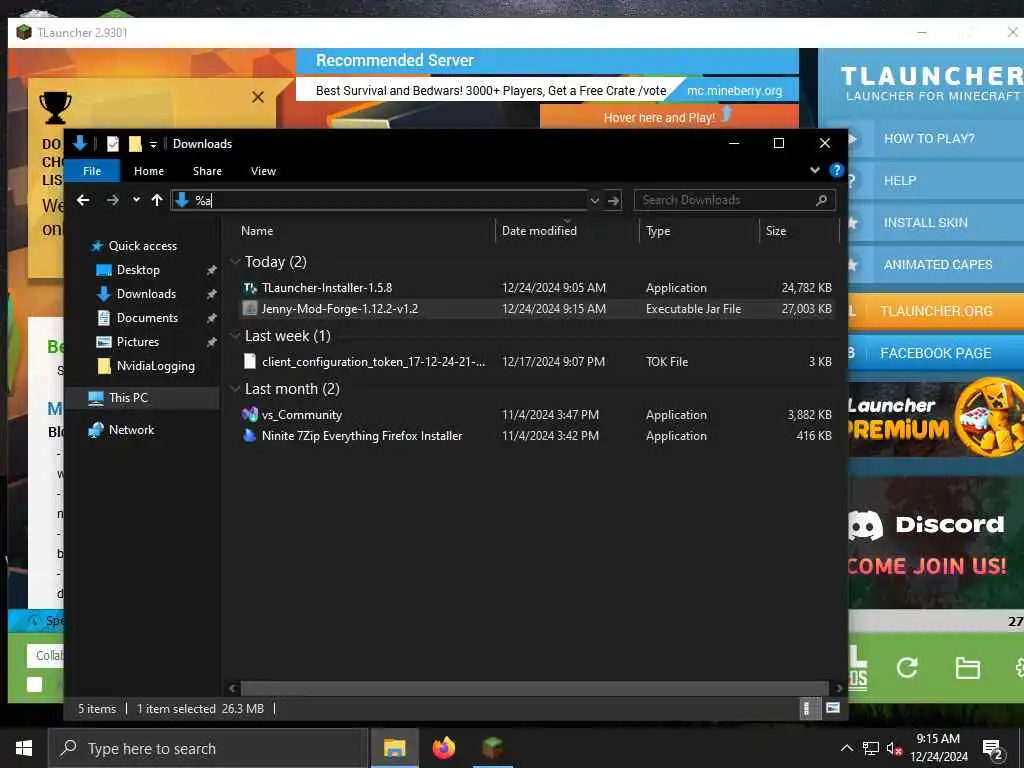Image resolution: width=1024 pixels, height=768 pixels.
Task: Click the Go-to arrow beside address bar
Action: coord(613,200)
